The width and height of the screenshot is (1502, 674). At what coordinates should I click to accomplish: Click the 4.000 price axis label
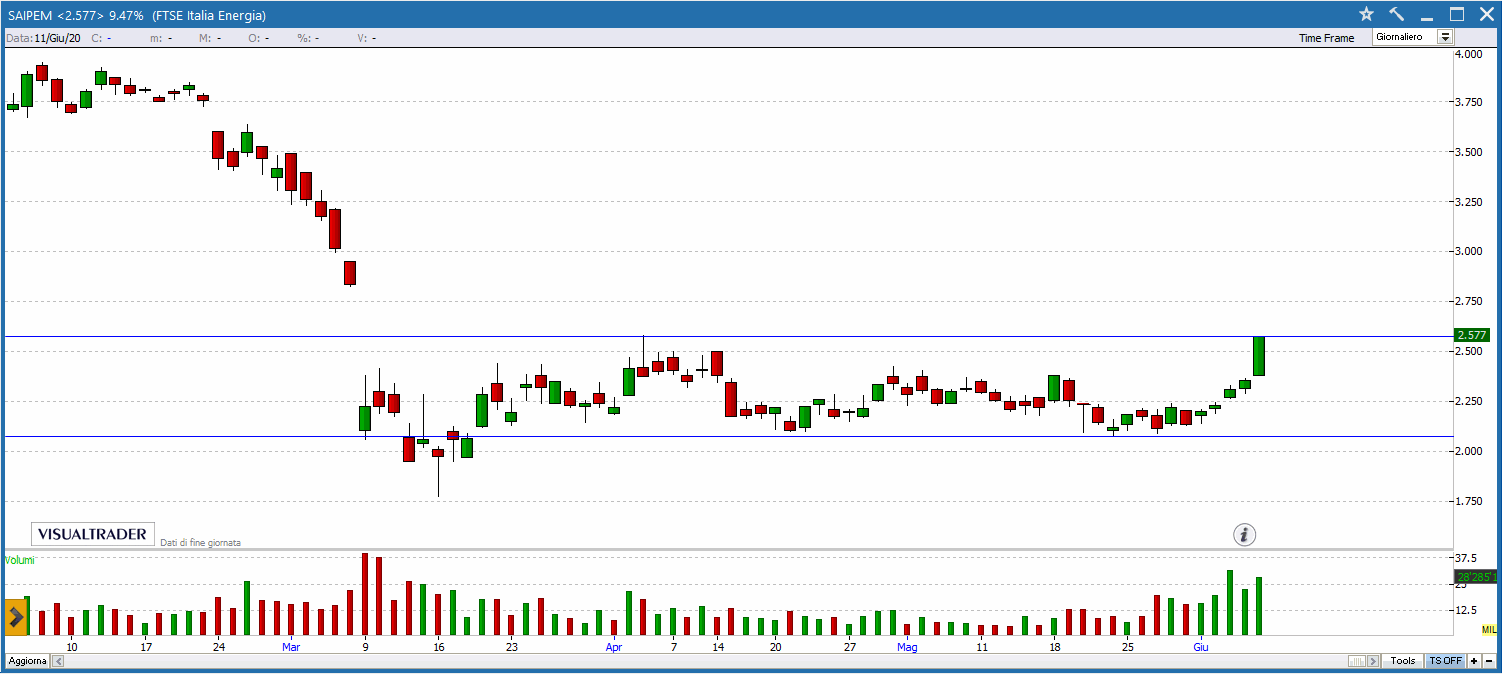click(1469, 54)
